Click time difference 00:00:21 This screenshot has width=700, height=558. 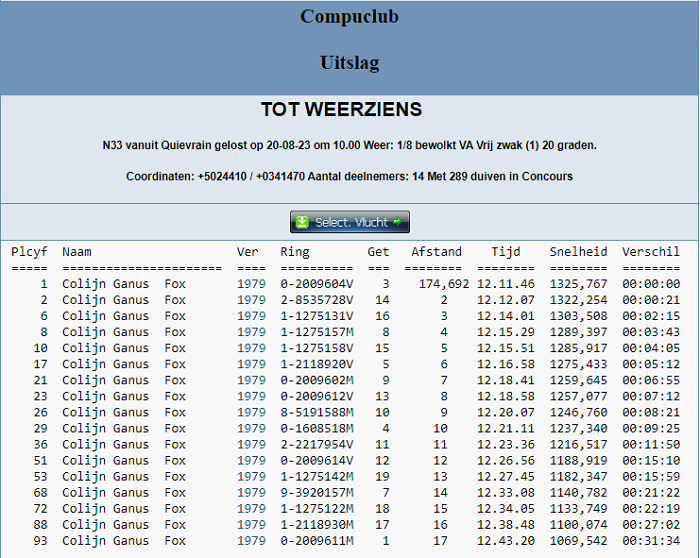point(651,300)
